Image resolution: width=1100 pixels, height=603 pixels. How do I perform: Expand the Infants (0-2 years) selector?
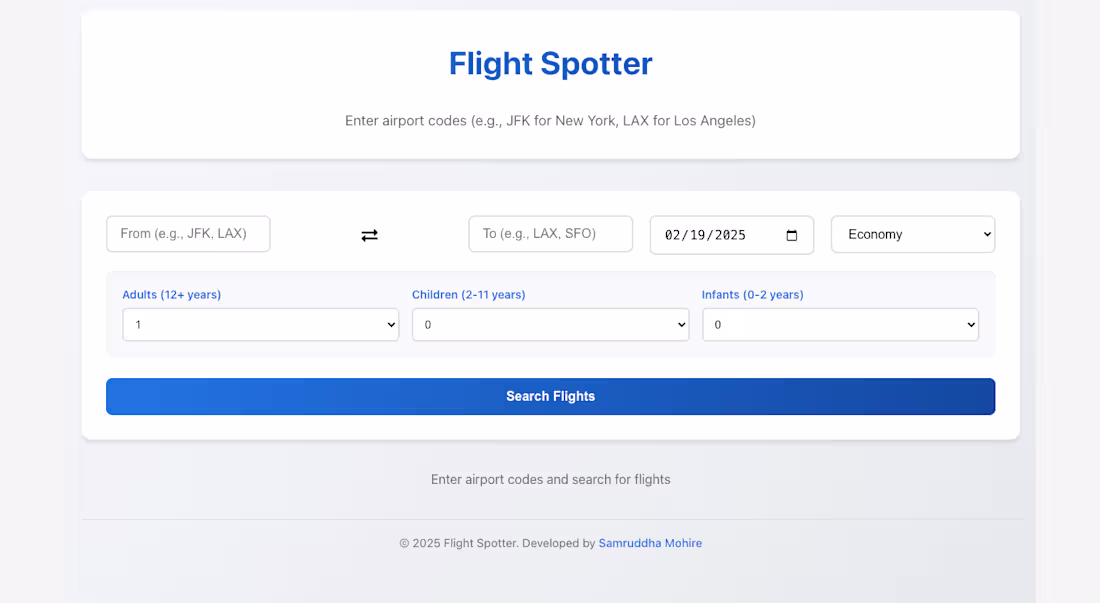[840, 324]
